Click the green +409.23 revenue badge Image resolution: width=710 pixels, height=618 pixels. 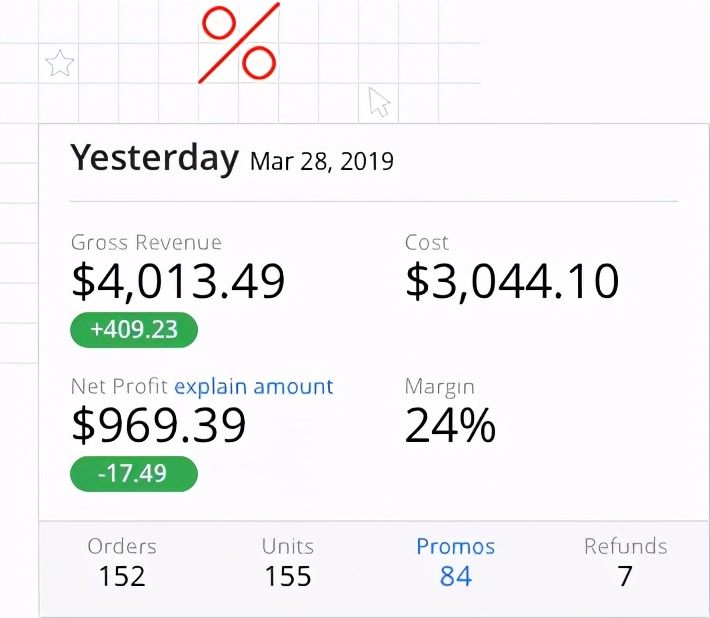(x=134, y=330)
